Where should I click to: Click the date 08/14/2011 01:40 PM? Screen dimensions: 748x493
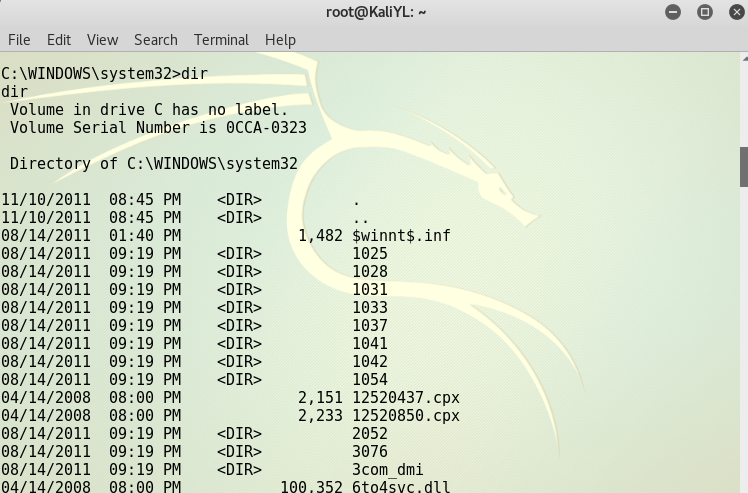click(x=91, y=235)
